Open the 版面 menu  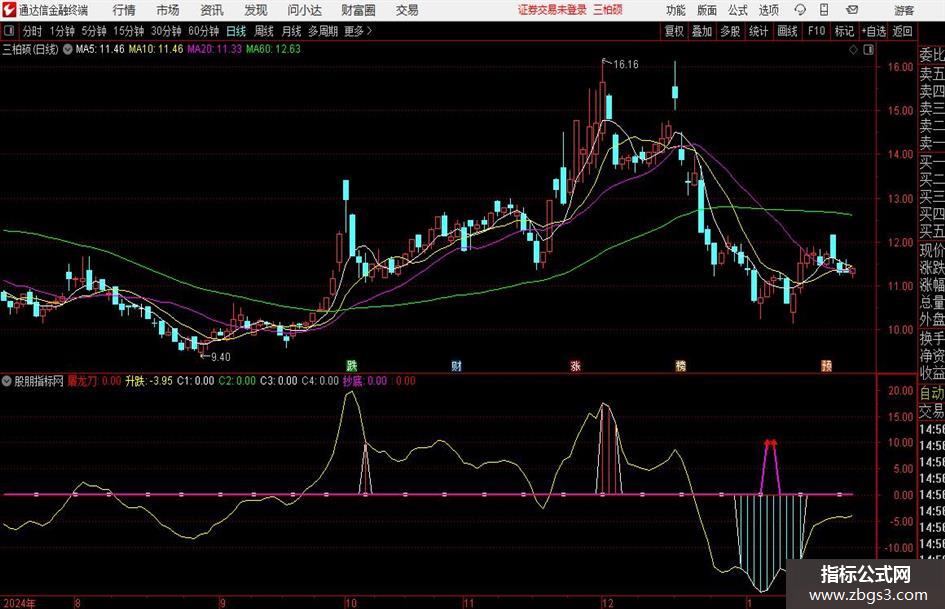pyautogui.click(x=707, y=10)
